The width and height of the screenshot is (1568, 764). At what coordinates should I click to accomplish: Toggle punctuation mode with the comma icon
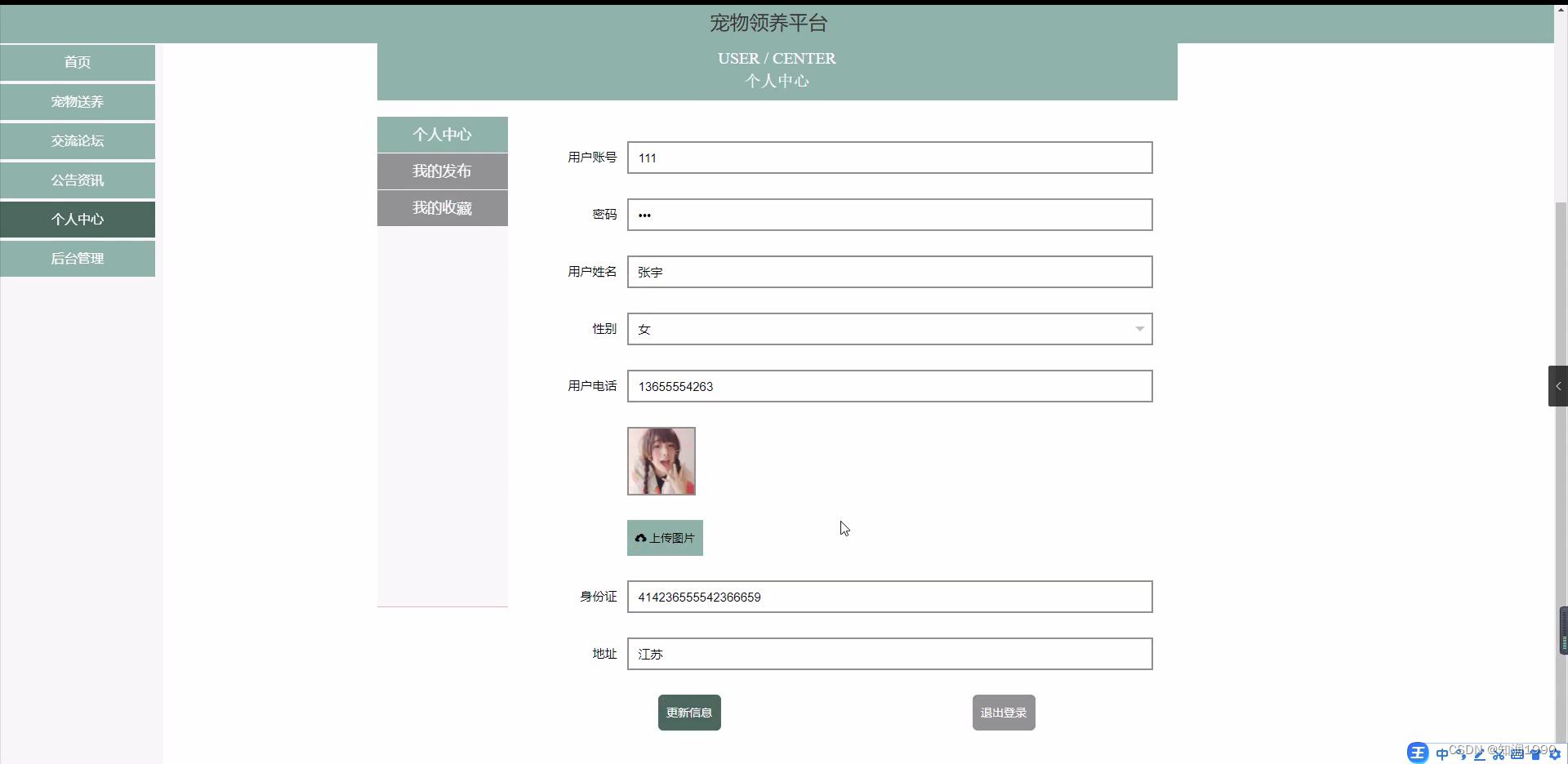[1461, 755]
